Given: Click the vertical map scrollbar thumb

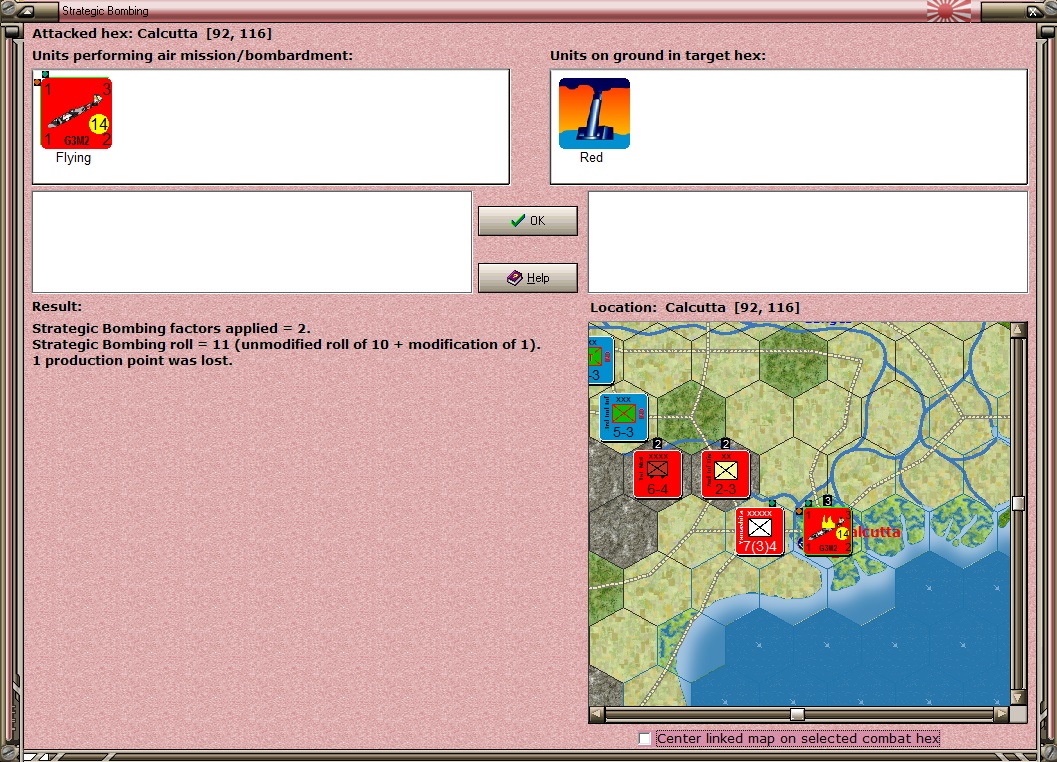Looking at the screenshot, I should (x=1018, y=503).
